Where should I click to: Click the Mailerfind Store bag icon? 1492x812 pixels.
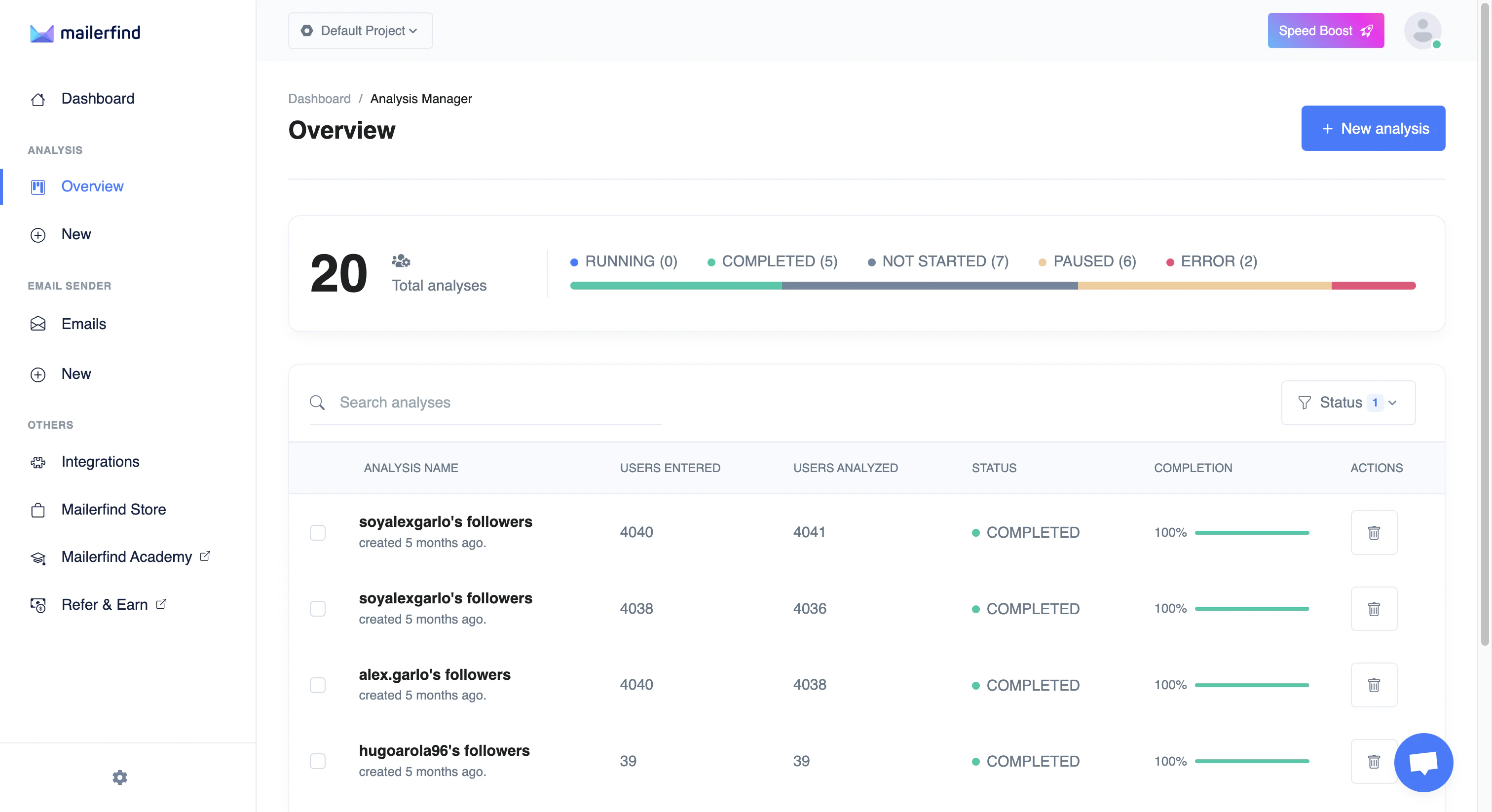37,510
